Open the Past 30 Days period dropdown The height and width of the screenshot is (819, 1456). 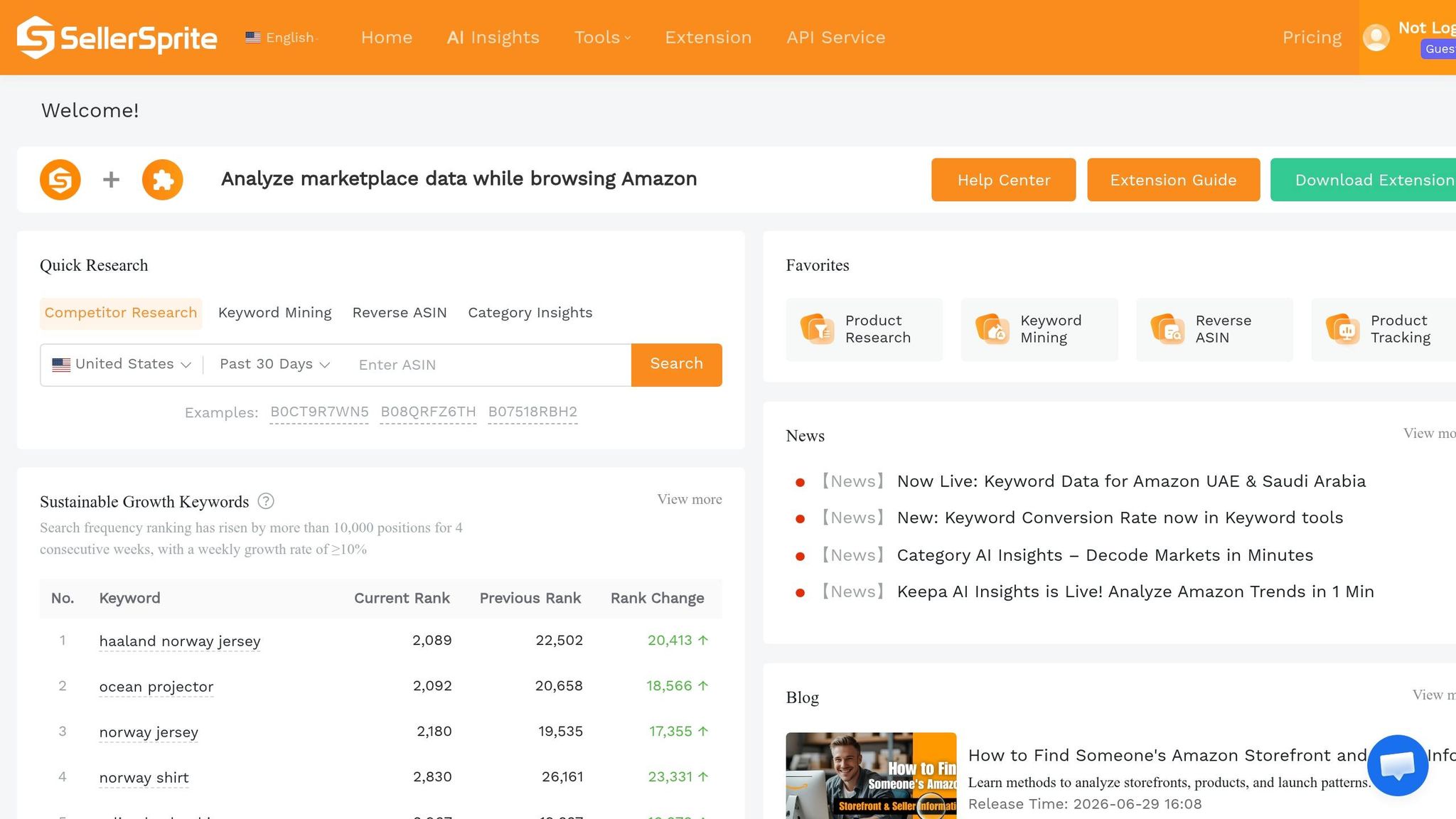point(275,364)
